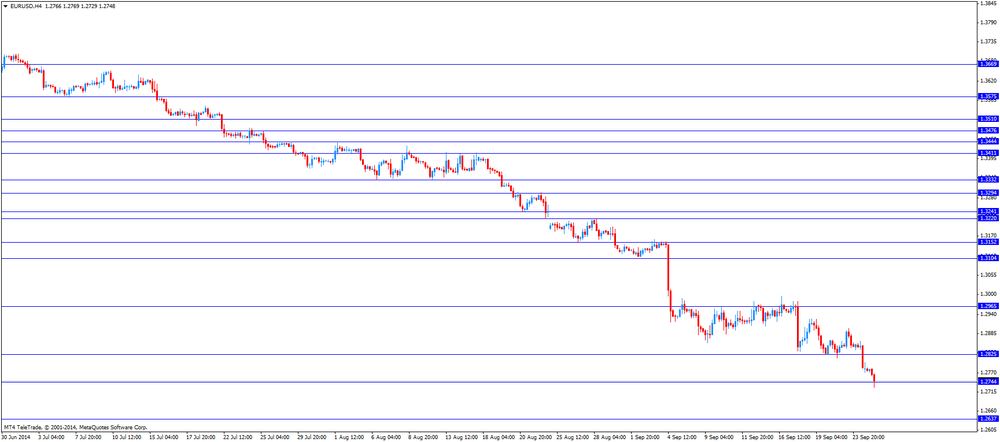The height and width of the screenshot is (442, 1000).
Task: Select the 1.3241 horizontal line price tag
Action: (988, 211)
